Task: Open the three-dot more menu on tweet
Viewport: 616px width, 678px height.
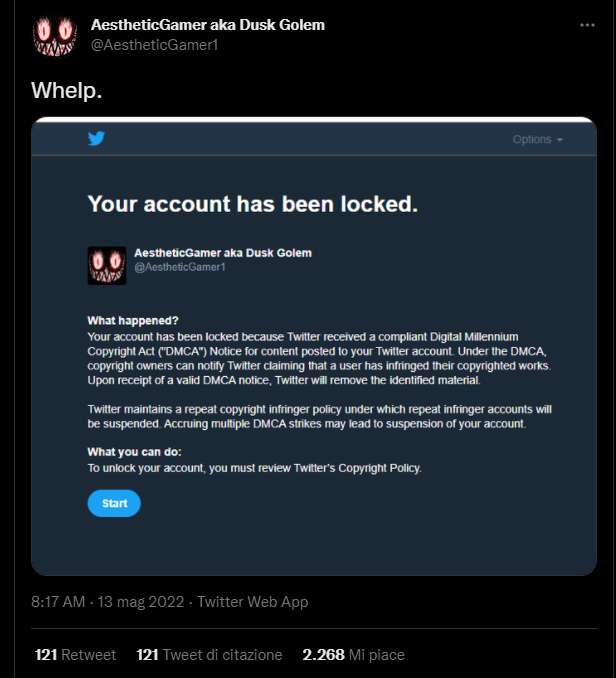Action: point(587,25)
